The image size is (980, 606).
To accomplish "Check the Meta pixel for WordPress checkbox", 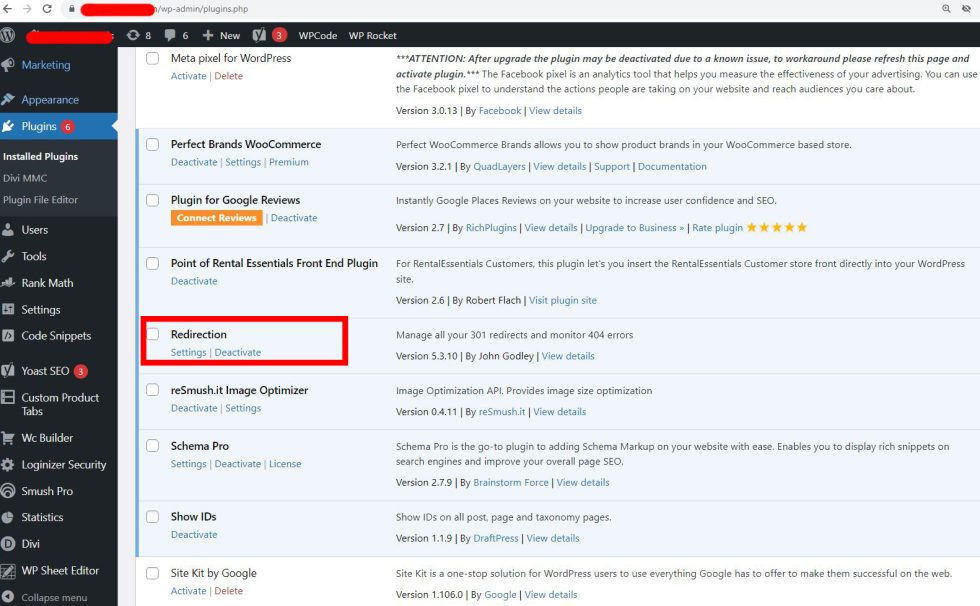I will click(x=152, y=58).
